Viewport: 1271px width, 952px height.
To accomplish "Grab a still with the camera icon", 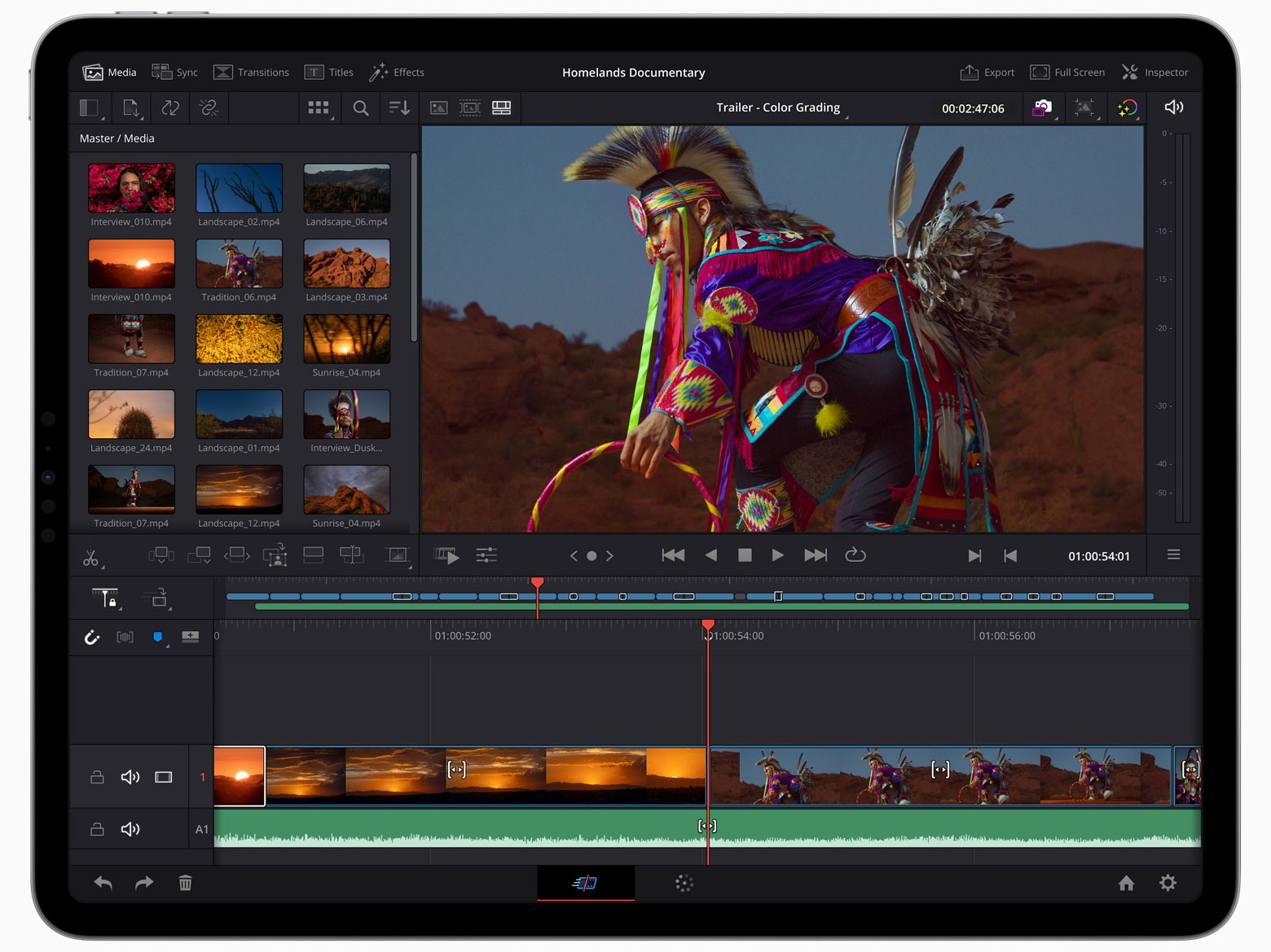I will [1044, 107].
